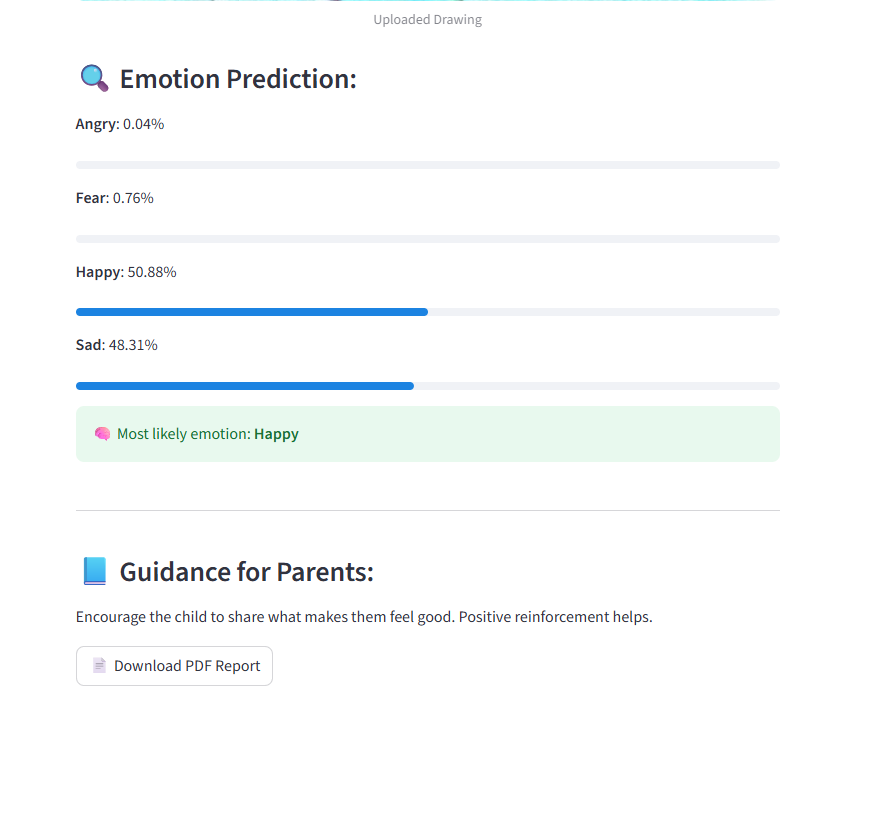881x814 pixels.
Task: Select the Happy 50.88% label text
Action: click(x=126, y=272)
